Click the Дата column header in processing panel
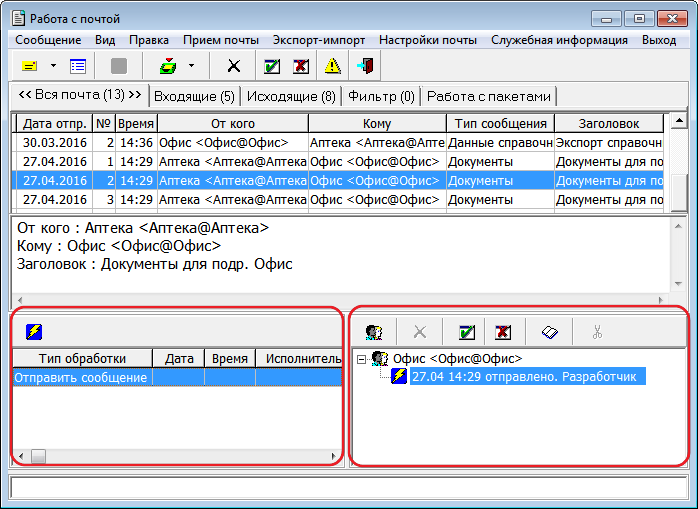The width and height of the screenshot is (698, 509). [x=179, y=358]
